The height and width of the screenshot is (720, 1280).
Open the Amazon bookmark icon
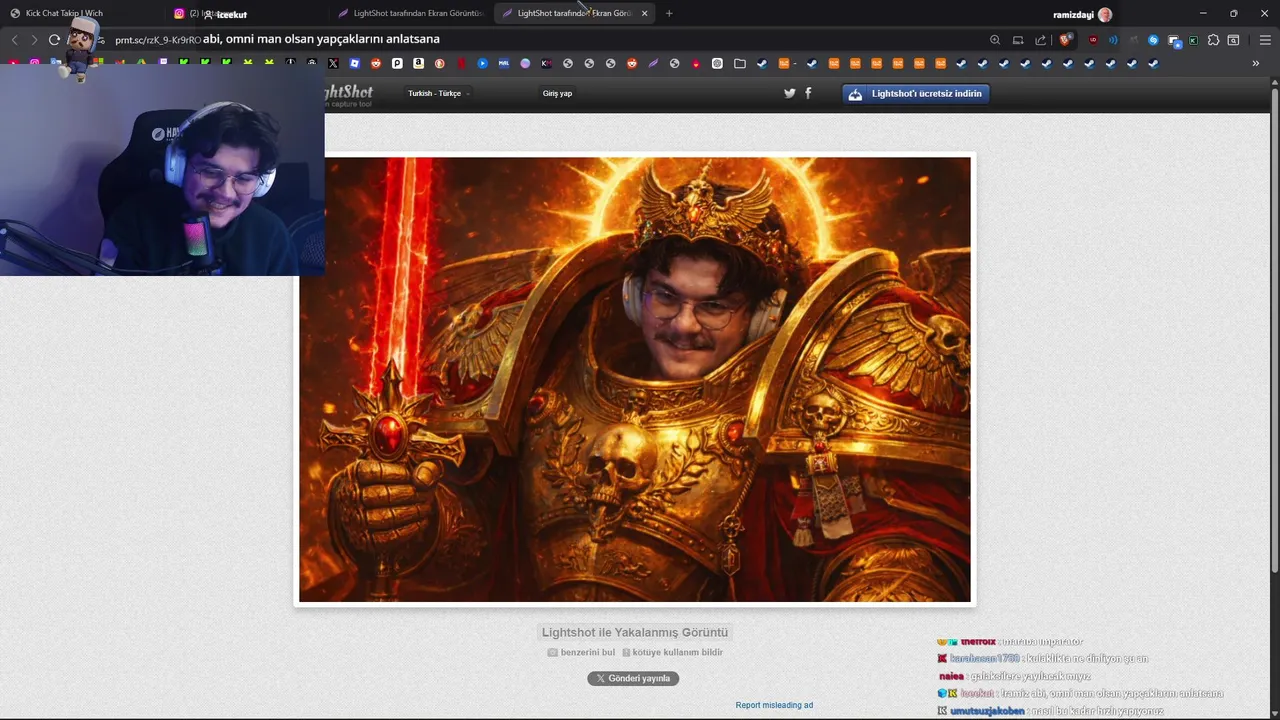point(419,63)
